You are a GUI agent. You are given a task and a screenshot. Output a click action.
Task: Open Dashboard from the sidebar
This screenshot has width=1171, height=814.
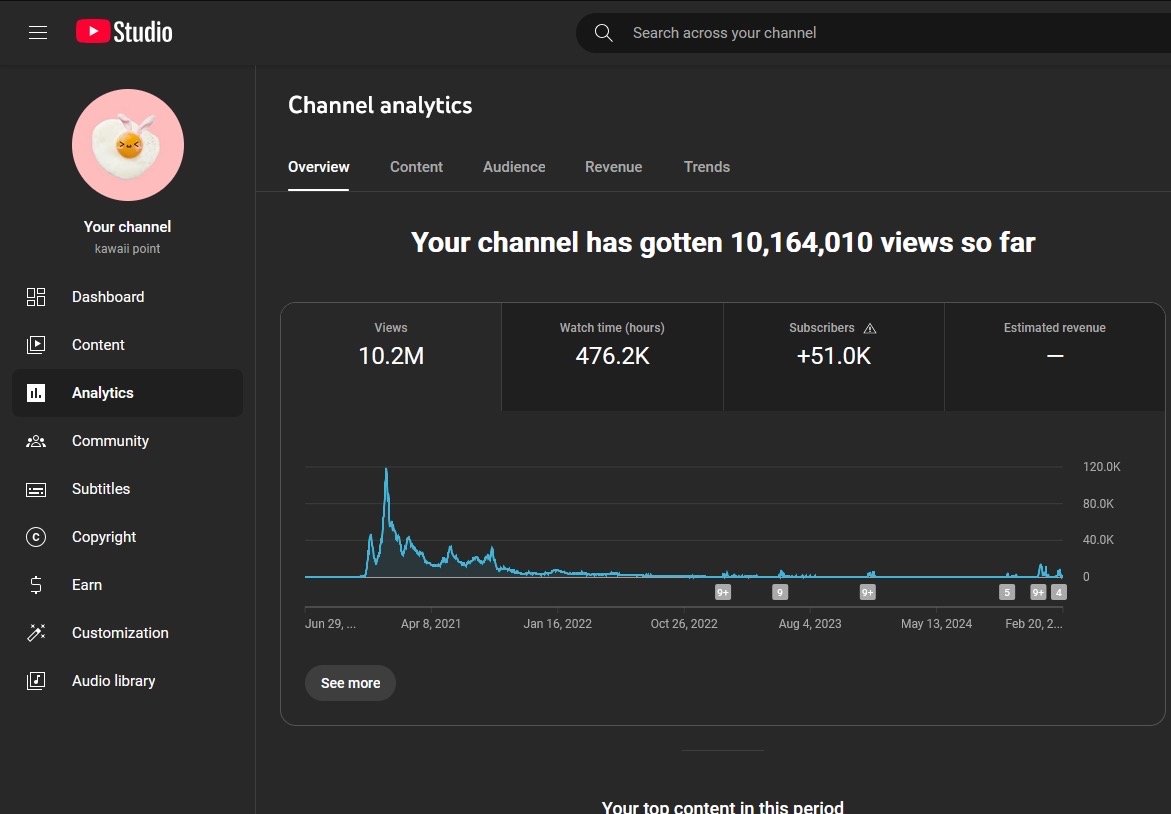(x=108, y=297)
